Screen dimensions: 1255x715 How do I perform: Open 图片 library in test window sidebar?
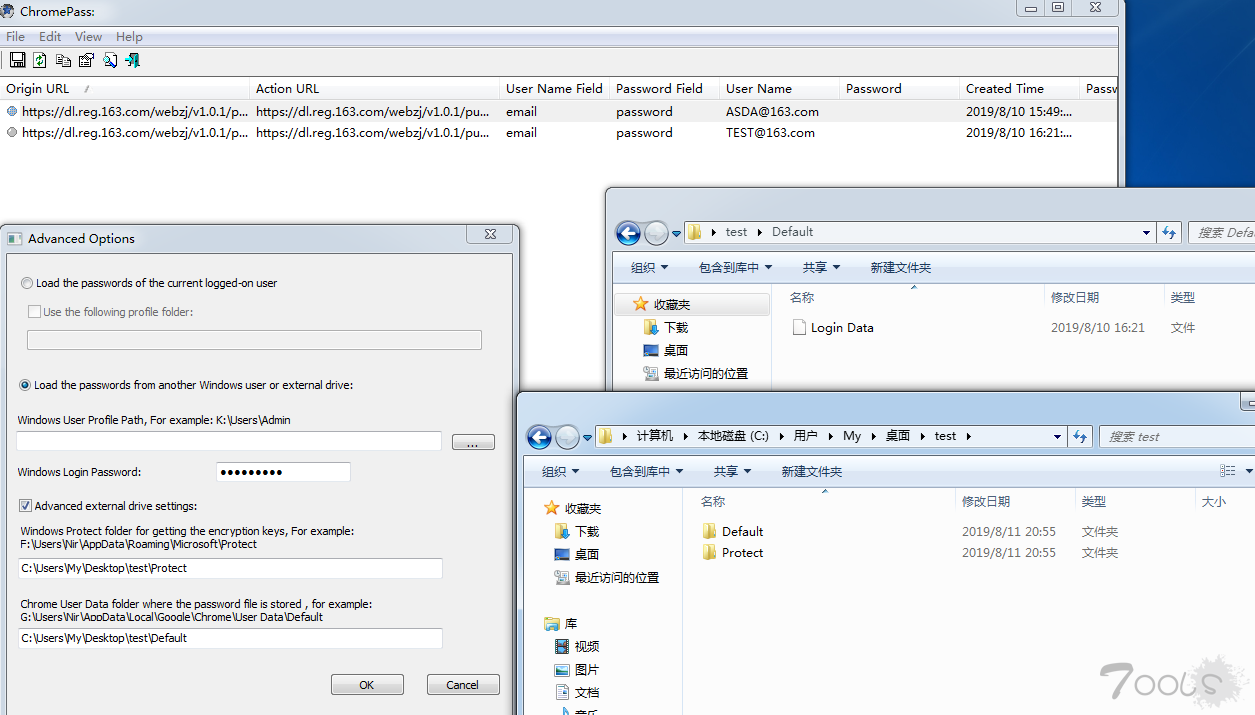click(587, 670)
